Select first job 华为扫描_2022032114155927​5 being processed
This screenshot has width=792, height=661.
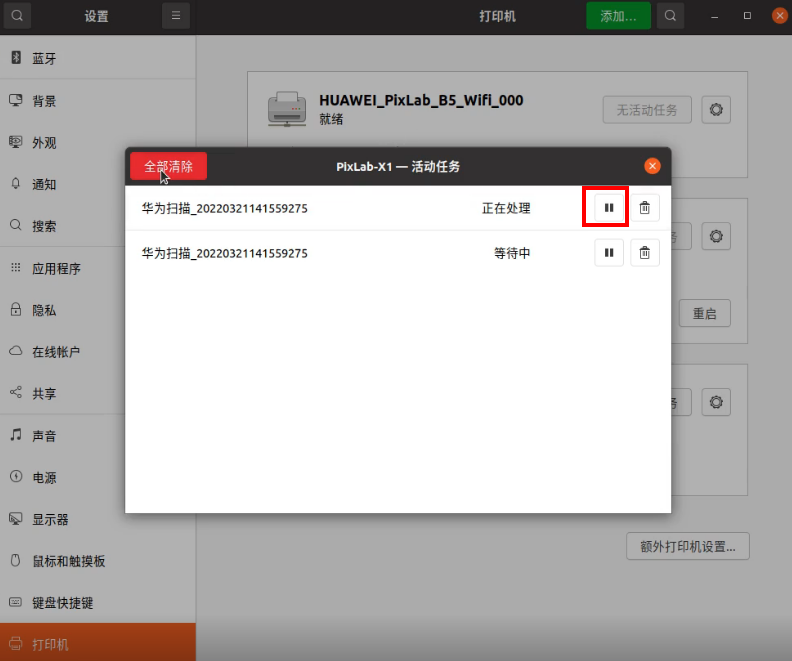[225, 208]
